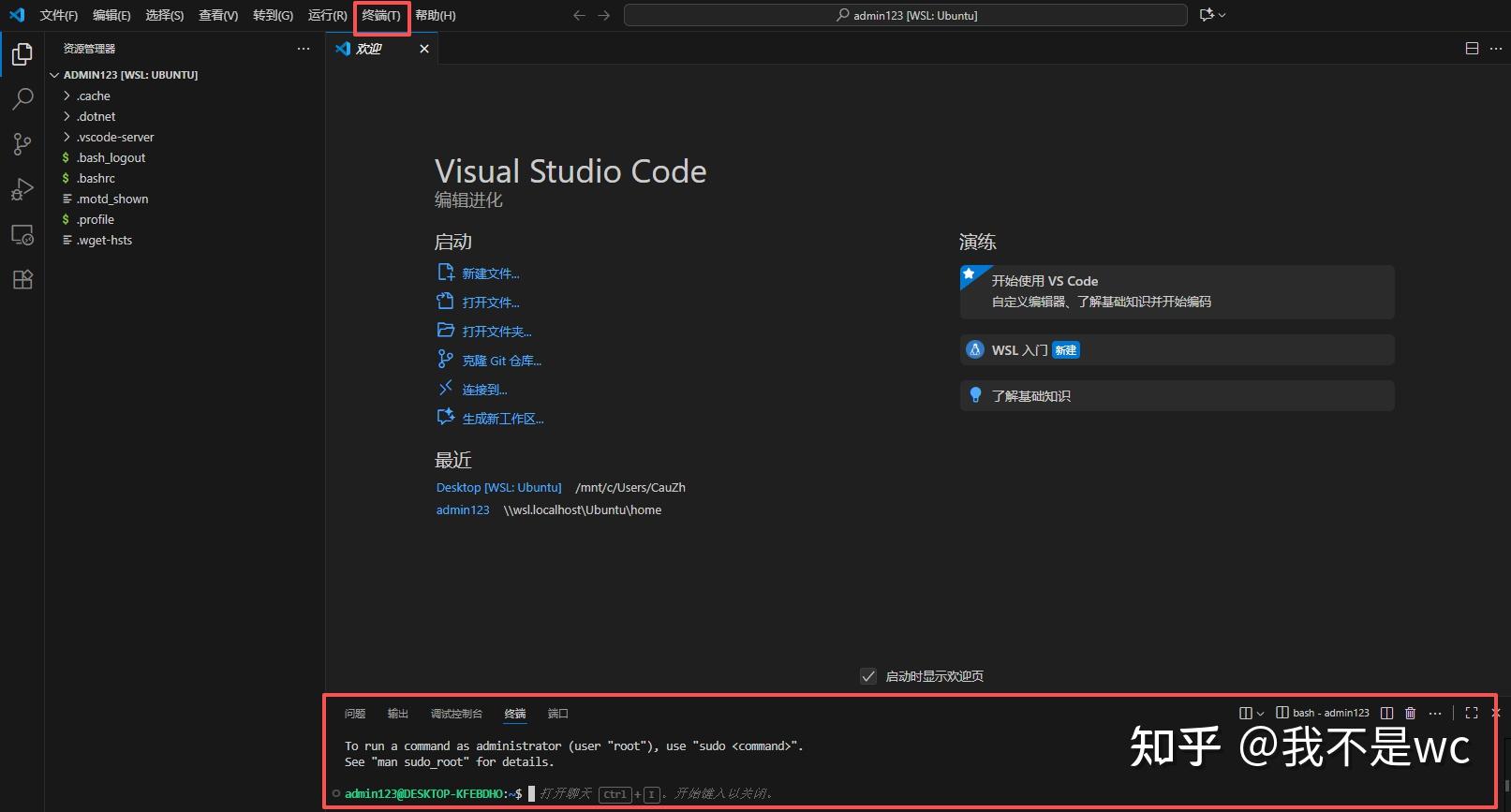Click the sparkle icon beside 生成新工作区
The width and height of the screenshot is (1511, 812).
(x=446, y=418)
